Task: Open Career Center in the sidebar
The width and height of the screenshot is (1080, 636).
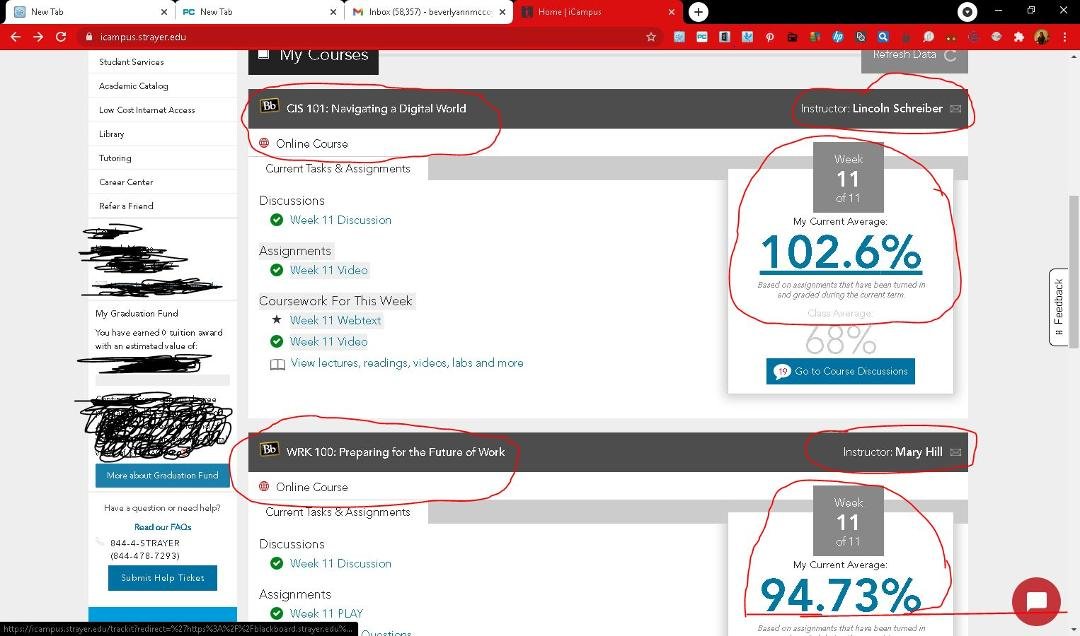Action: coord(126,182)
